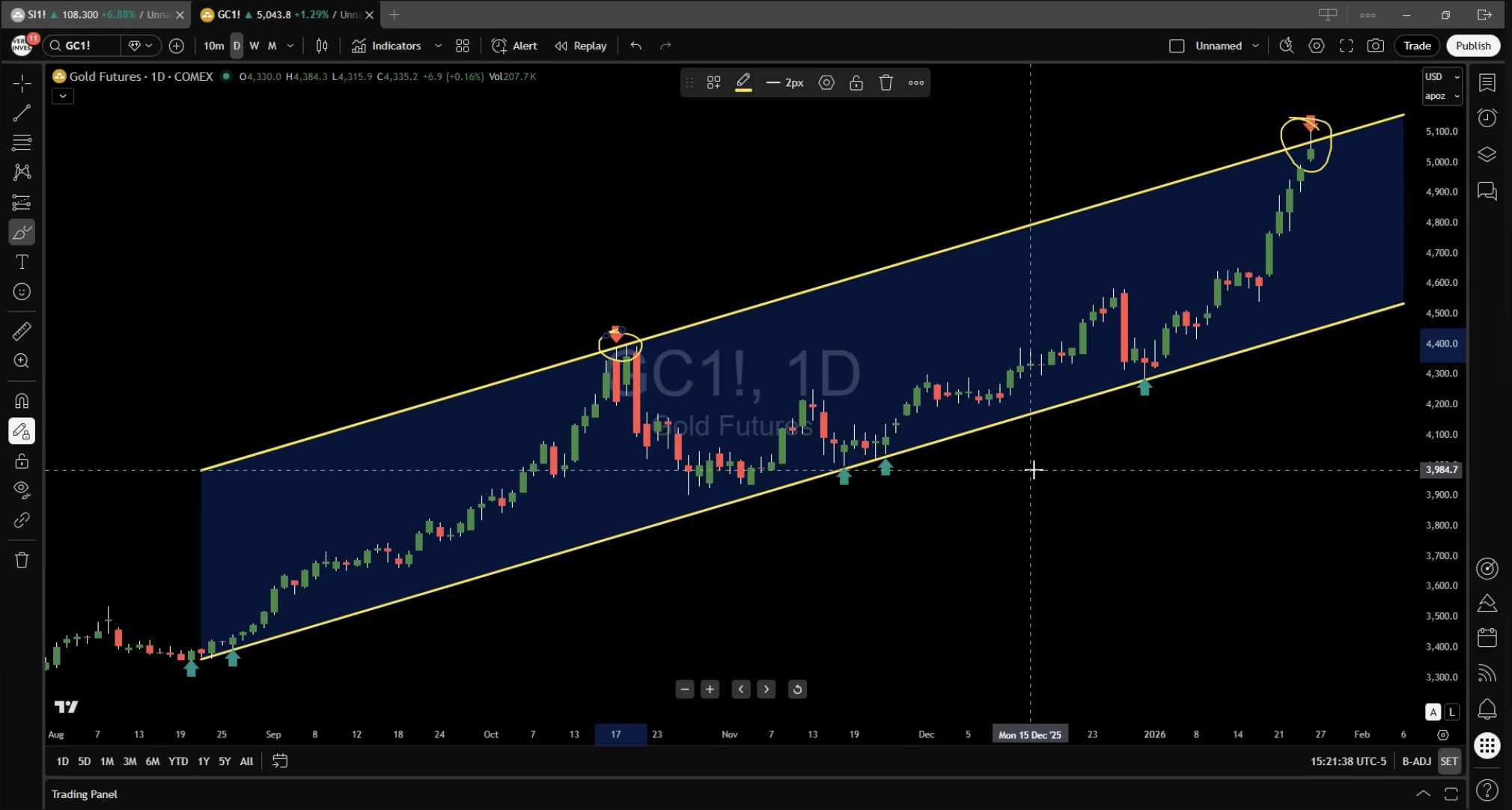Viewport: 1512px width, 810px height.
Task: Open the Indicators favorites dropdown arrow
Action: (x=438, y=46)
